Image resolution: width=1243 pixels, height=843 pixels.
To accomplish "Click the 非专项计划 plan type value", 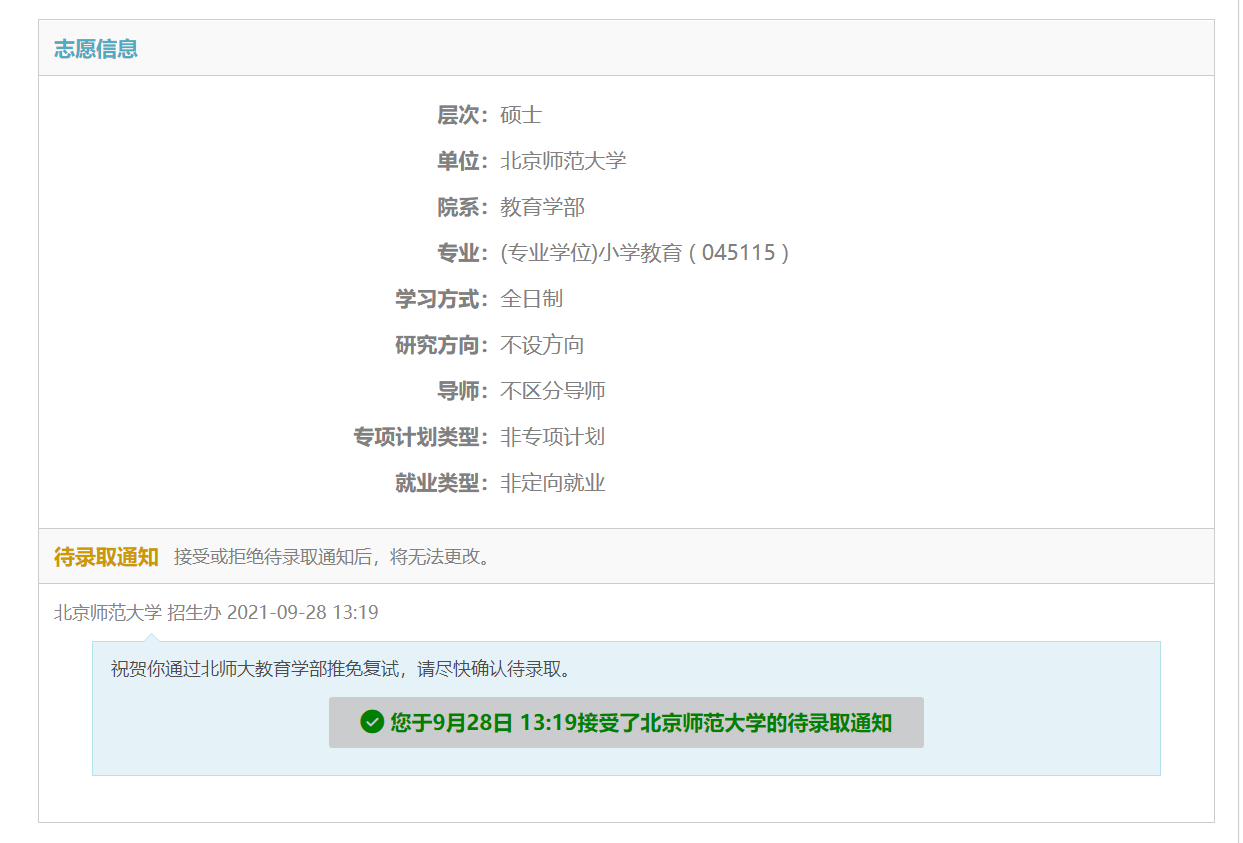I will click(553, 437).
